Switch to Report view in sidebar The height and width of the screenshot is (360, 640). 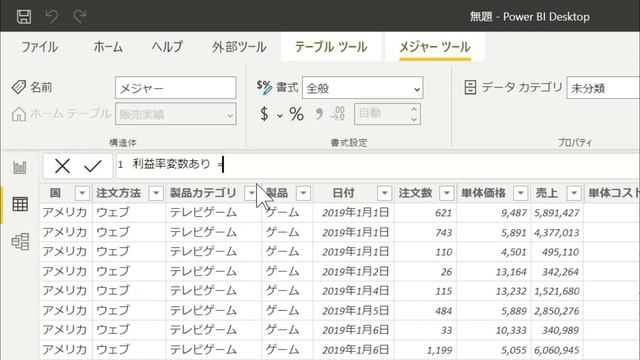pyautogui.click(x=20, y=167)
